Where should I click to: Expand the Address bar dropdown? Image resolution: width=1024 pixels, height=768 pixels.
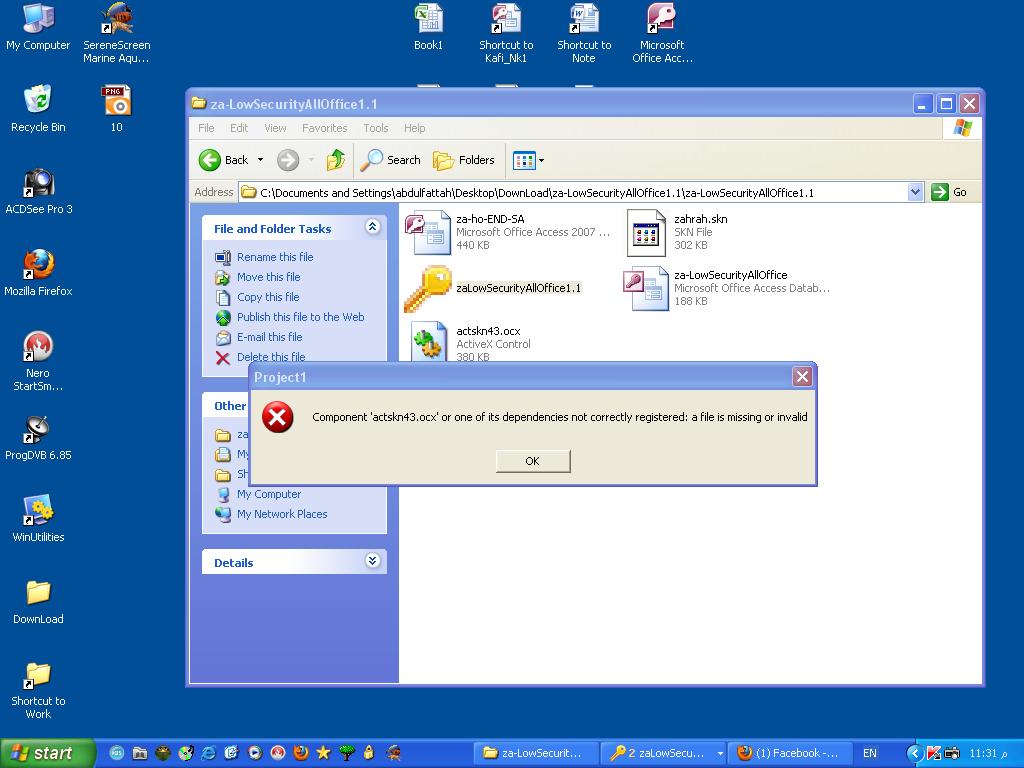pos(915,192)
